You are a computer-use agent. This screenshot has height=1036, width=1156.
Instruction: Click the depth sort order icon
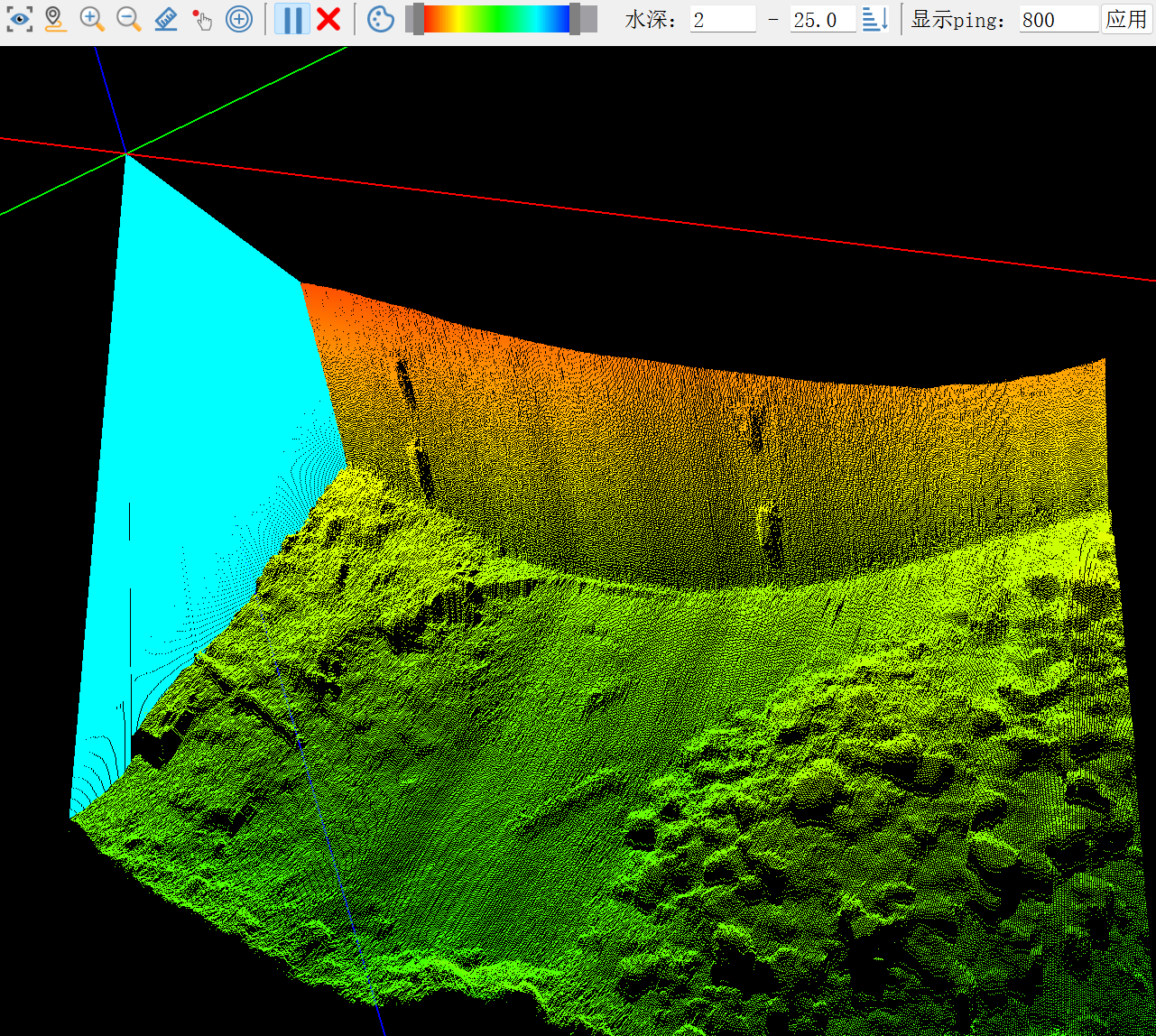(x=875, y=19)
